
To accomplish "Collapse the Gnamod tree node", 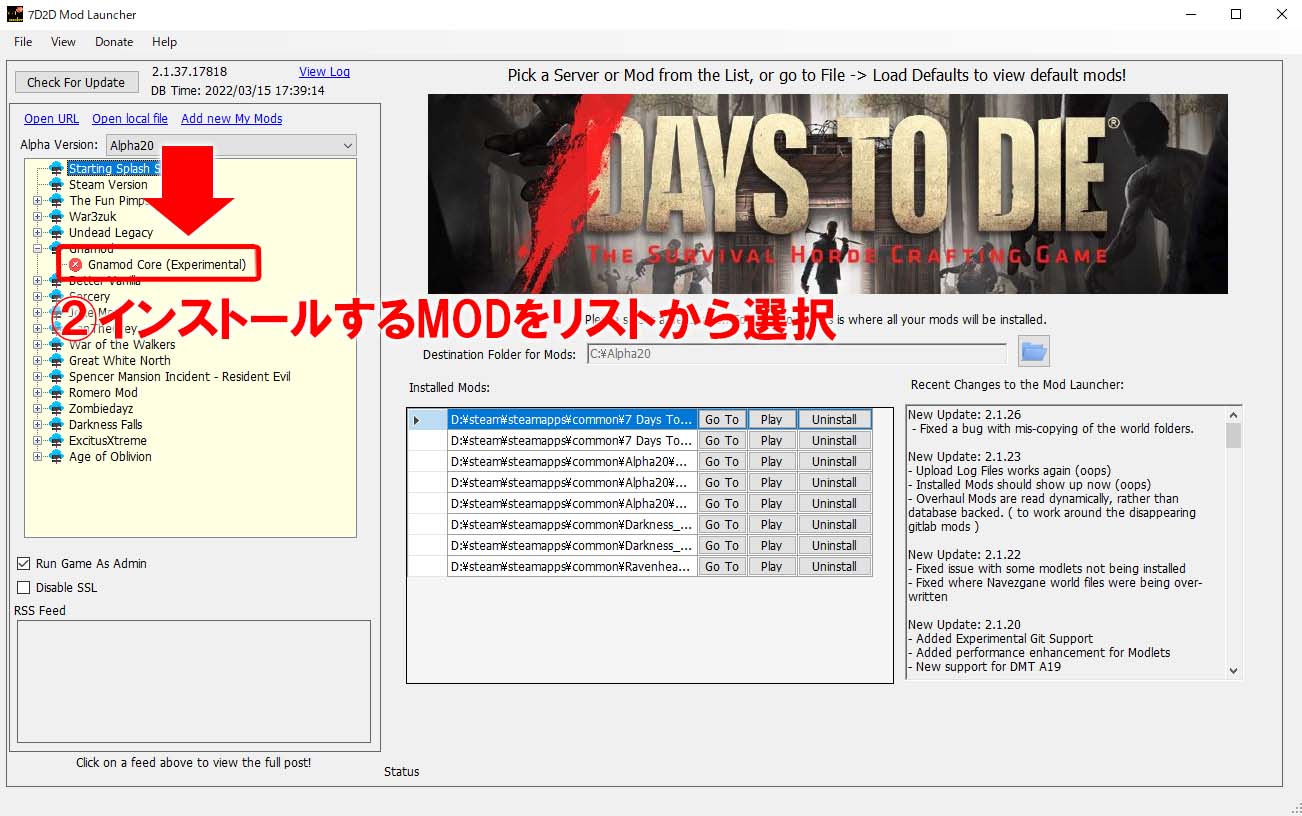I will (x=36, y=250).
